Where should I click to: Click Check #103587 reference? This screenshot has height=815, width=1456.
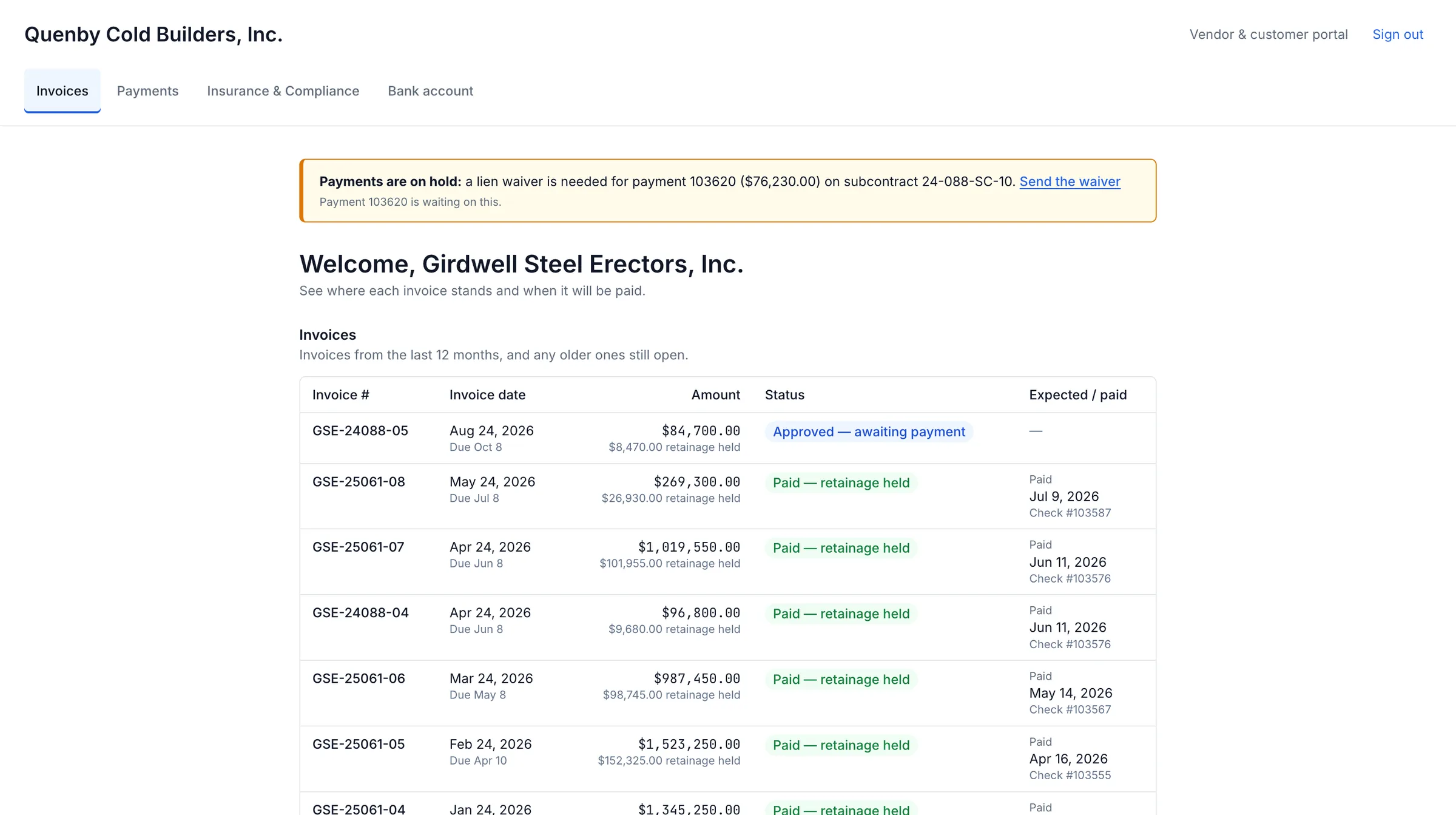[x=1070, y=513]
